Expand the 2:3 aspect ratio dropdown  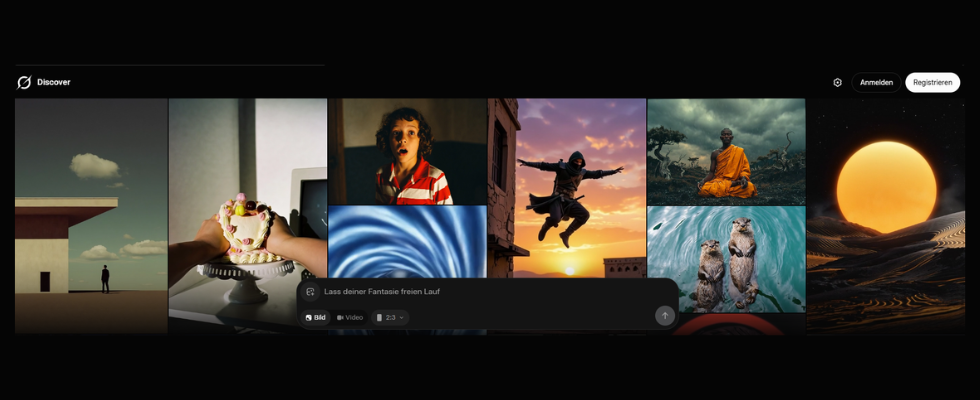pyautogui.click(x=390, y=317)
